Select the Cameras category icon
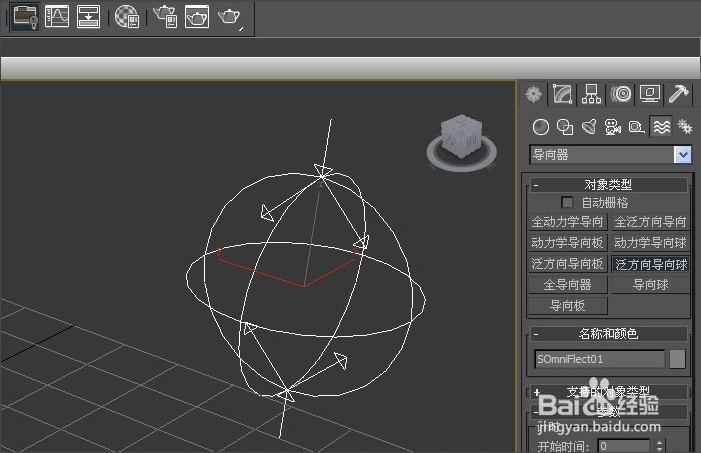The height and width of the screenshot is (453, 701). [613, 127]
